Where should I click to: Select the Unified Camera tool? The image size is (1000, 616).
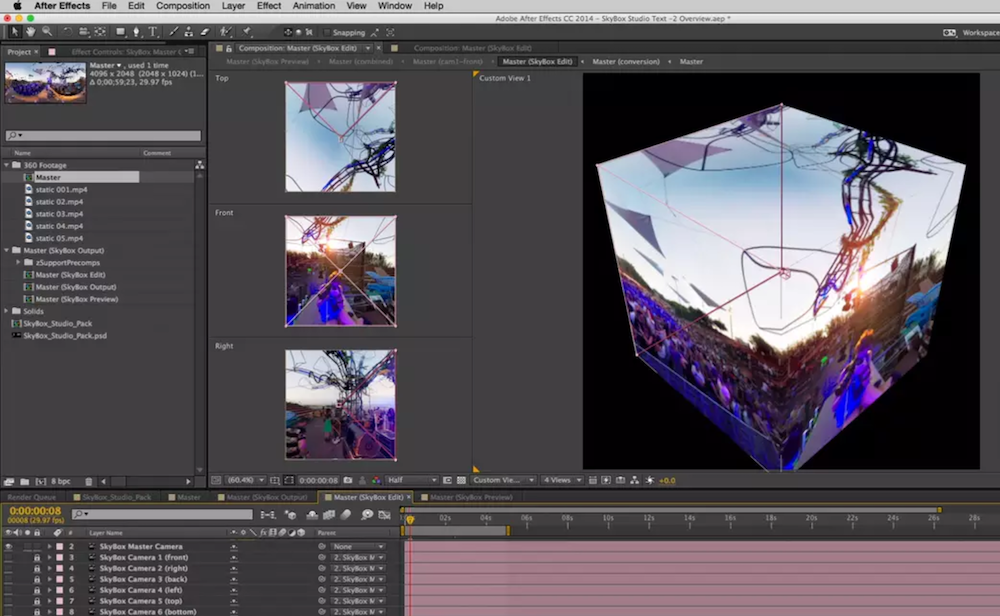[84, 31]
